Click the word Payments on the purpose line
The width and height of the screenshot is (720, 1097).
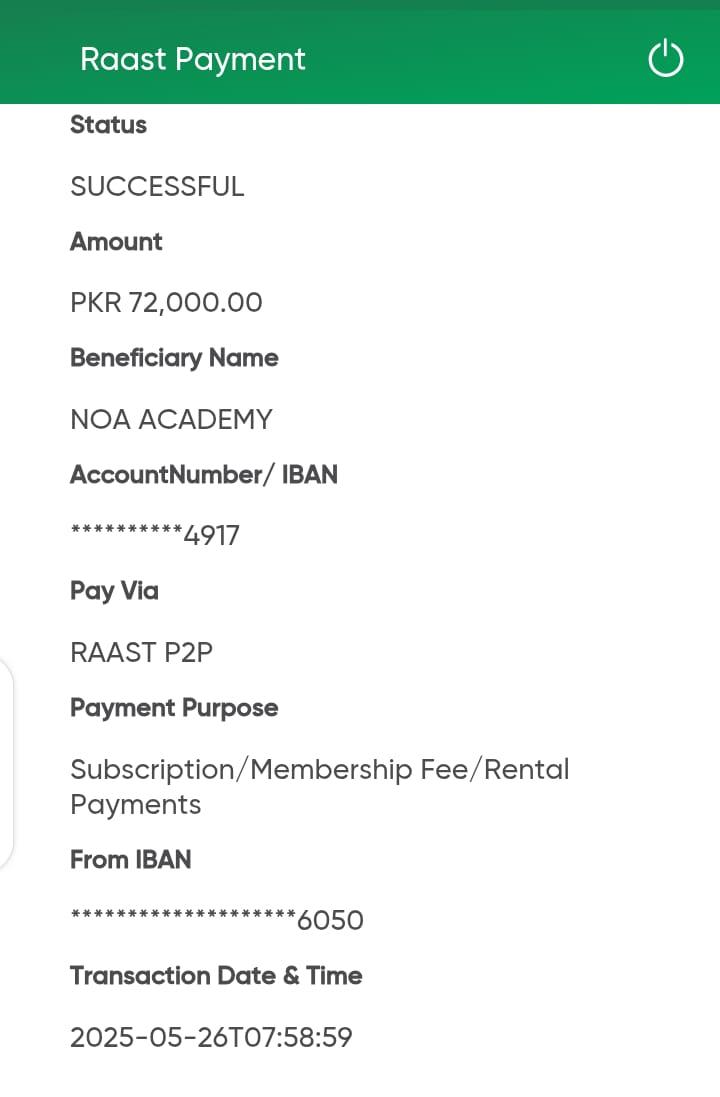pos(135,805)
